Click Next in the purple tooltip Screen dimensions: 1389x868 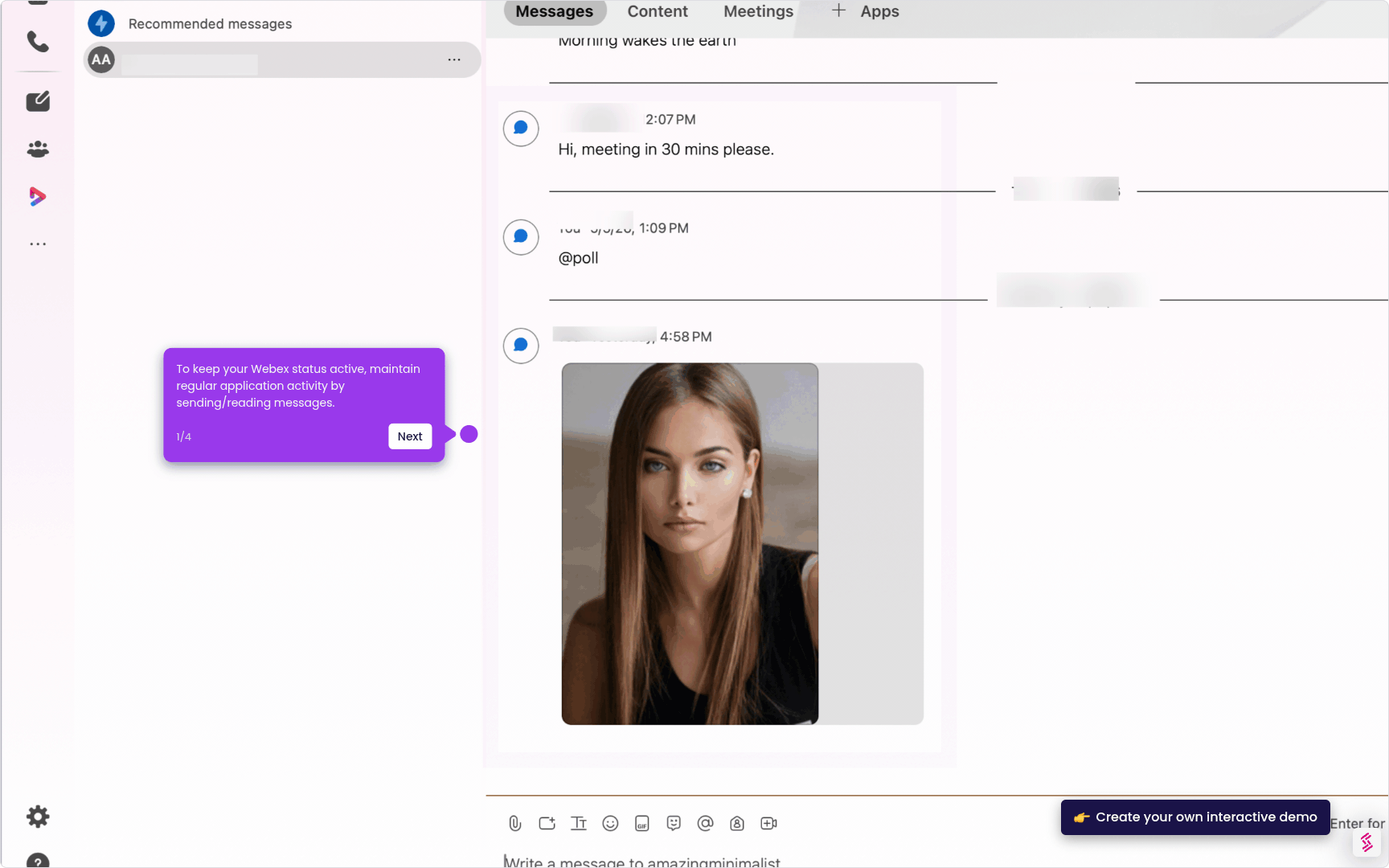pos(410,436)
